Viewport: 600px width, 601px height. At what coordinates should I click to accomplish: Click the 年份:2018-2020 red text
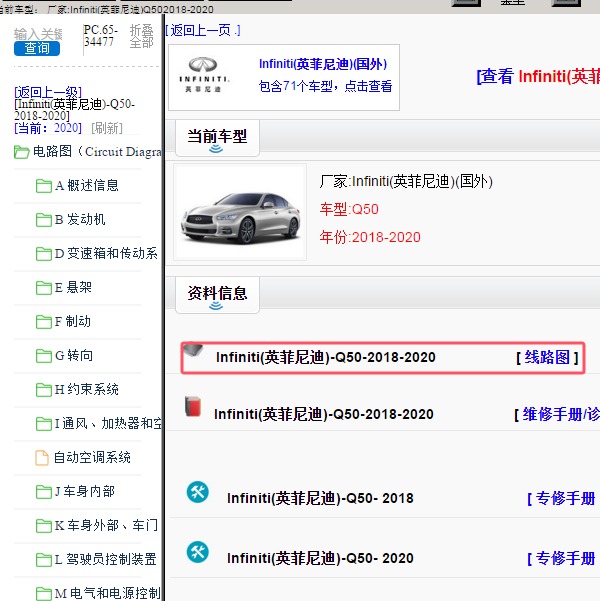pyautogui.click(x=370, y=237)
